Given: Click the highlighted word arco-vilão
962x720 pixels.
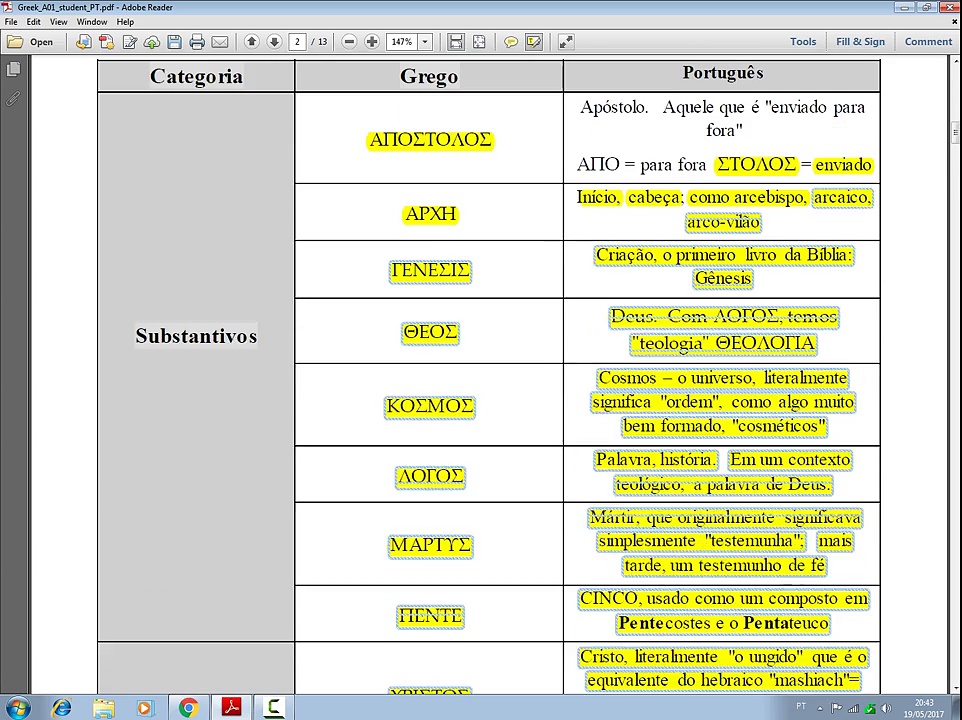Looking at the screenshot, I should coord(723,221).
